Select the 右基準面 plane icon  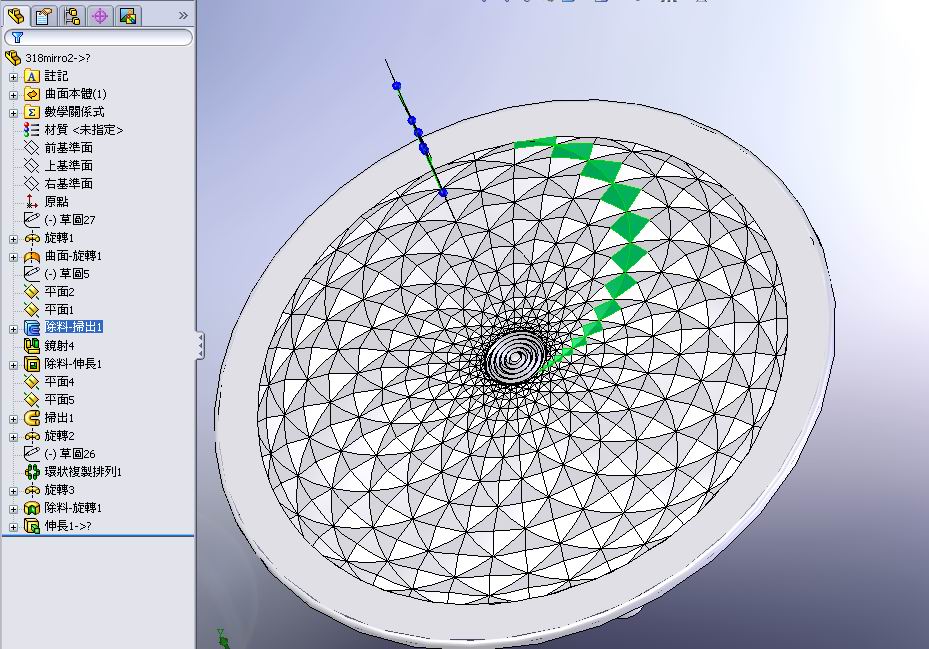coord(31,184)
